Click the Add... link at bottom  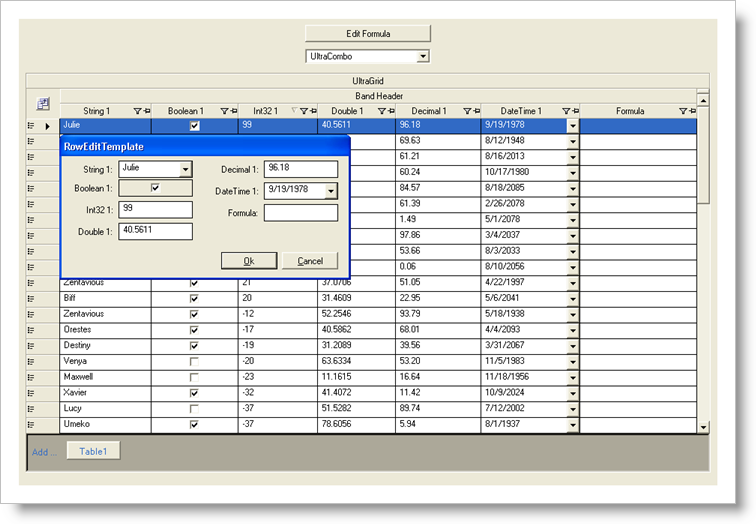(x=44, y=452)
